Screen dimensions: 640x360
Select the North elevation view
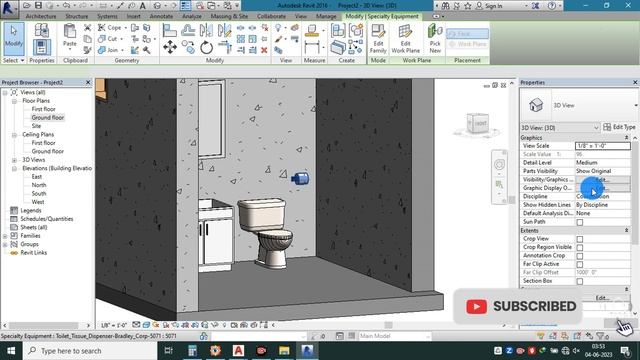tap(39, 185)
